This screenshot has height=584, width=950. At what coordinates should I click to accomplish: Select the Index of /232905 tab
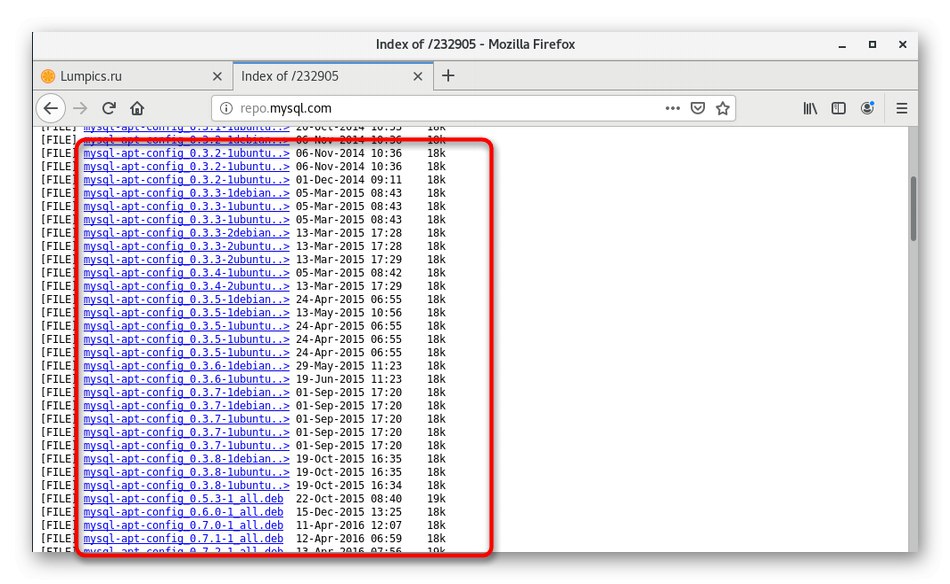click(300, 75)
